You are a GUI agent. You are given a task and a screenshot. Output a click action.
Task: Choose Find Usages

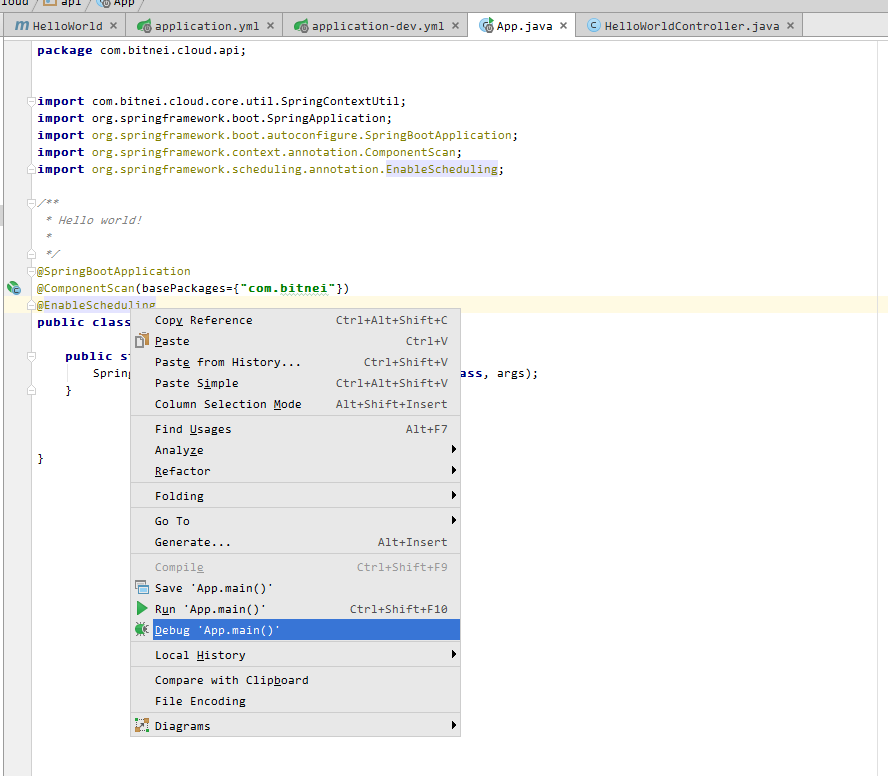point(295,429)
